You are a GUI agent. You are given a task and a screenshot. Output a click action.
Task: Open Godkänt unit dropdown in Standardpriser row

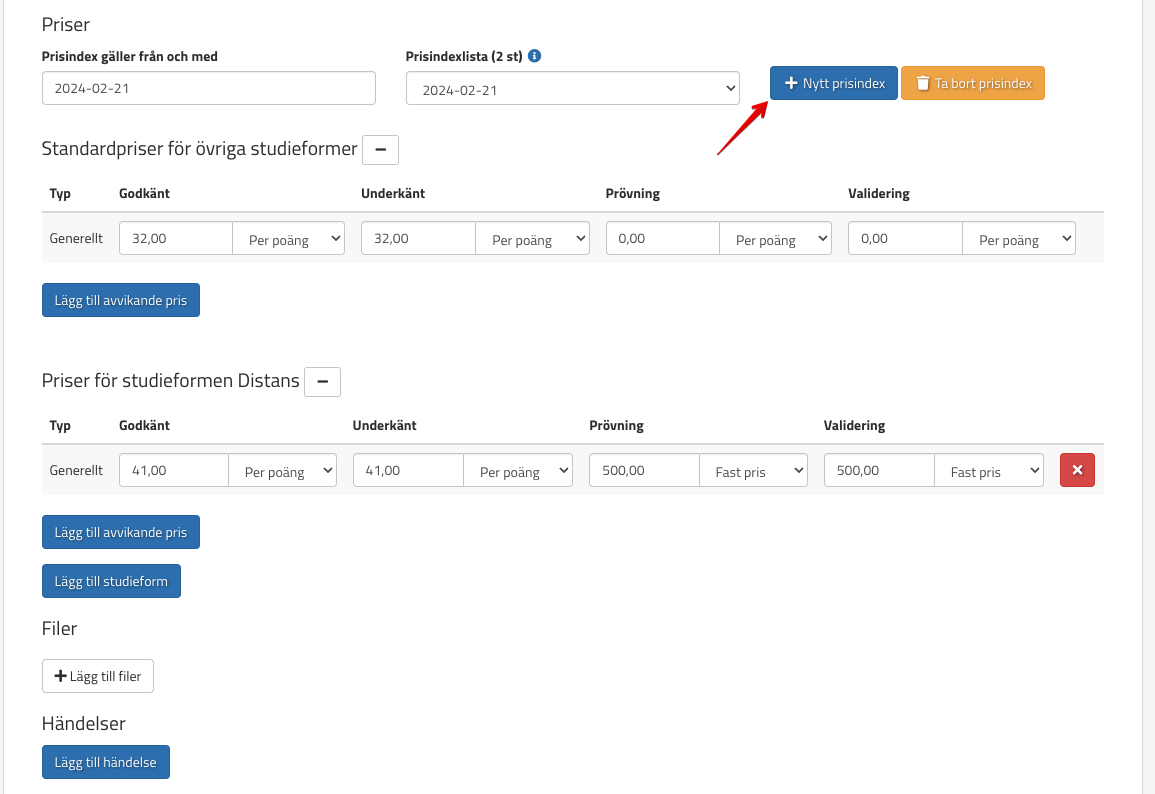pyautogui.click(x=289, y=239)
